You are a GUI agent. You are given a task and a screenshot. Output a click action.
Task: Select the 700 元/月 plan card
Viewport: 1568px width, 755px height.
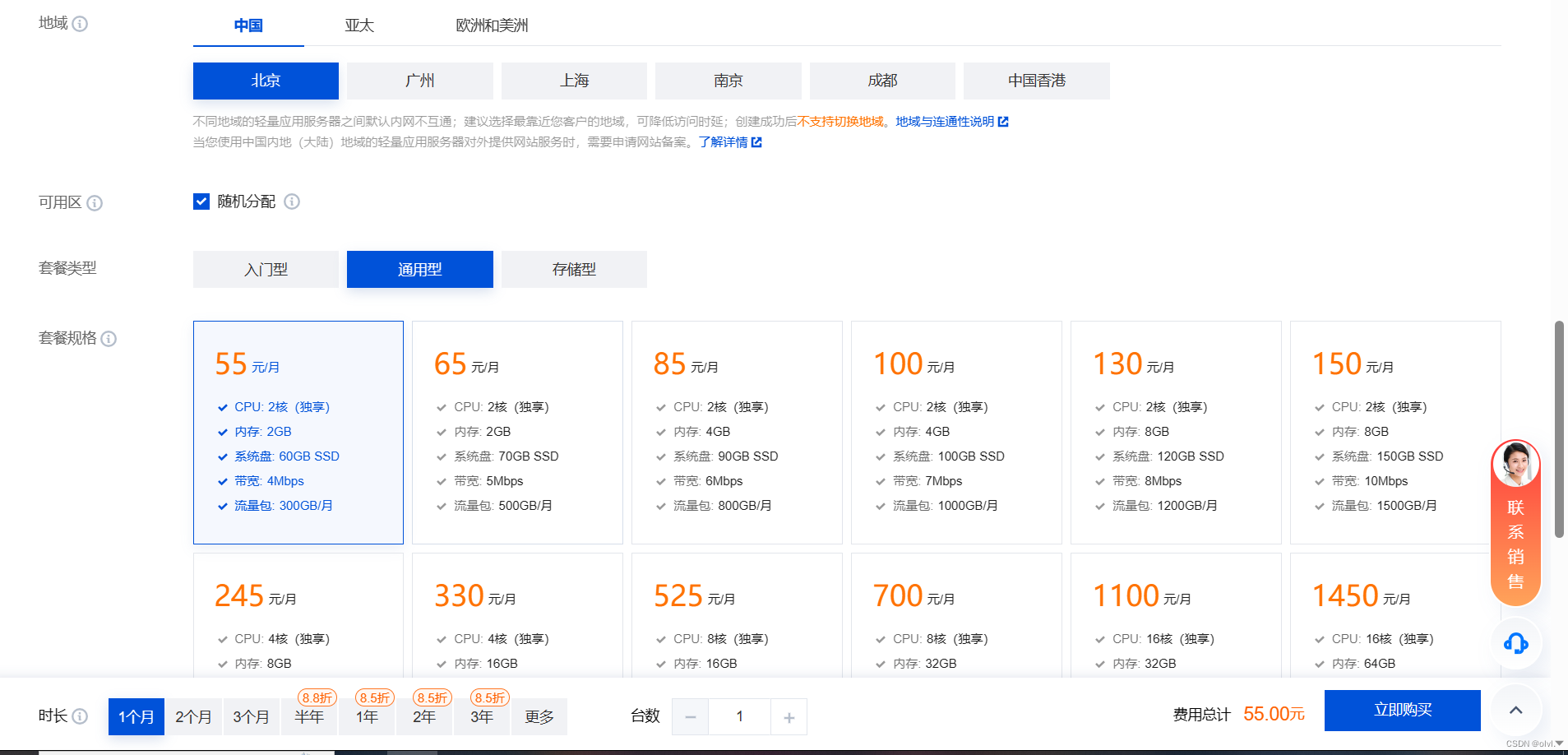[x=956, y=615]
